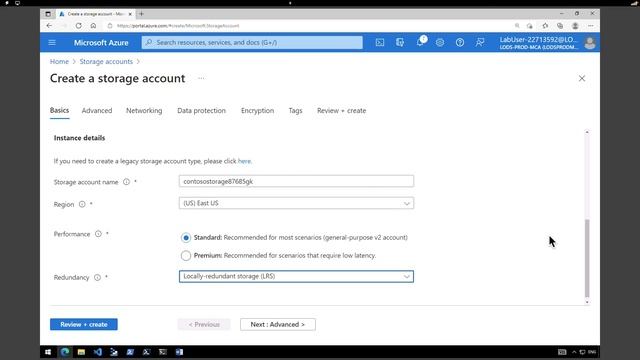
Task: Switch to the Tags tab
Action: point(296,111)
